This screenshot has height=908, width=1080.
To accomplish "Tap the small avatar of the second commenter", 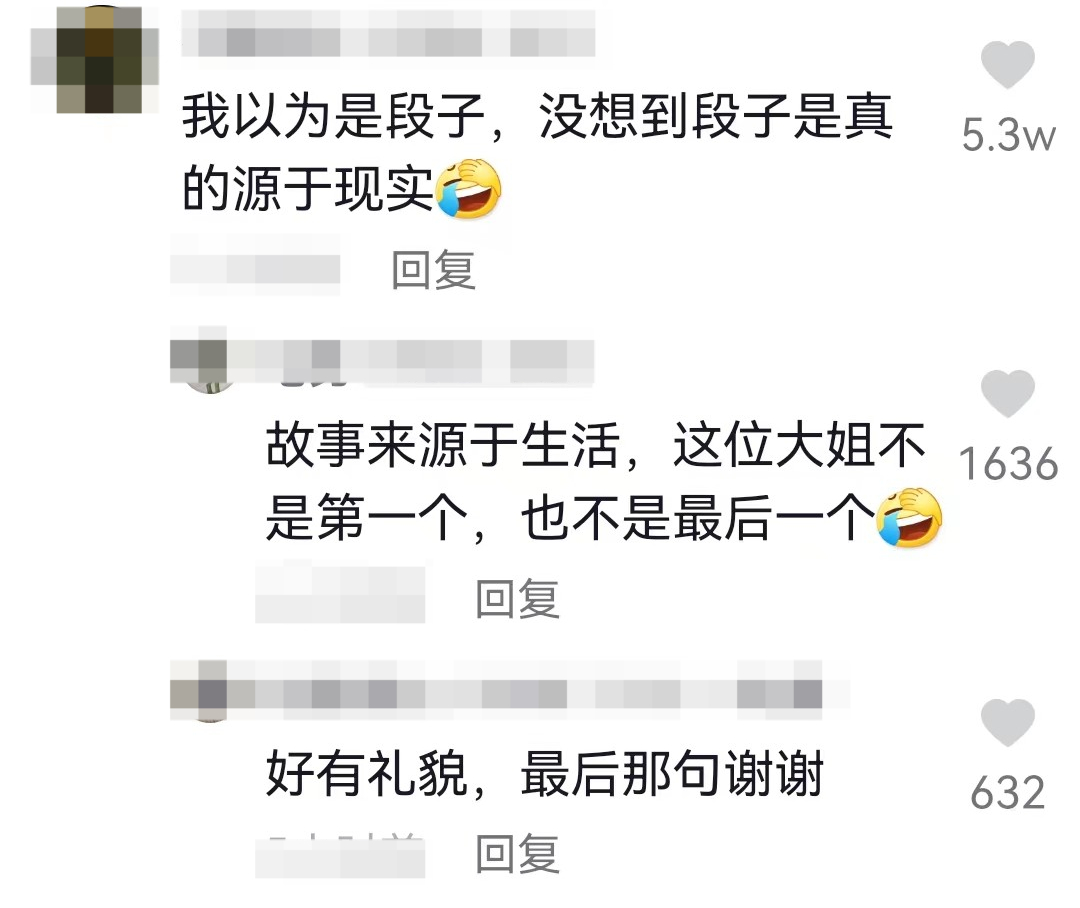I will coord(198,360).
